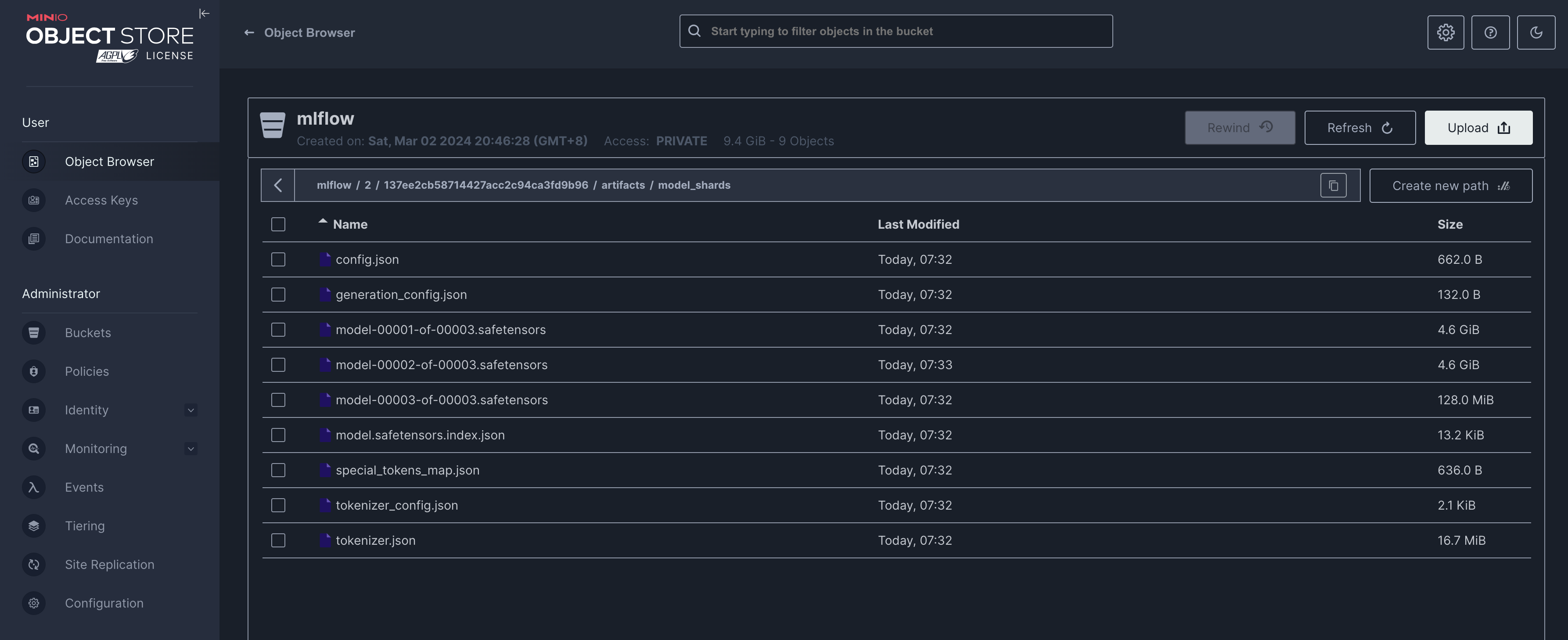
Task: Open the Tiering layers icon
Action: (34, 525)
